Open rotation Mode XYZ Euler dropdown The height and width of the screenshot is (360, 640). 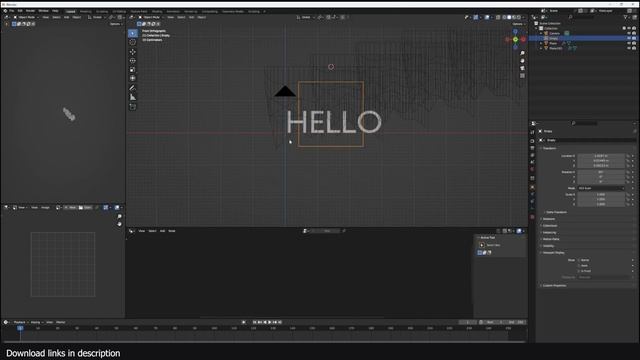(601, 188)
